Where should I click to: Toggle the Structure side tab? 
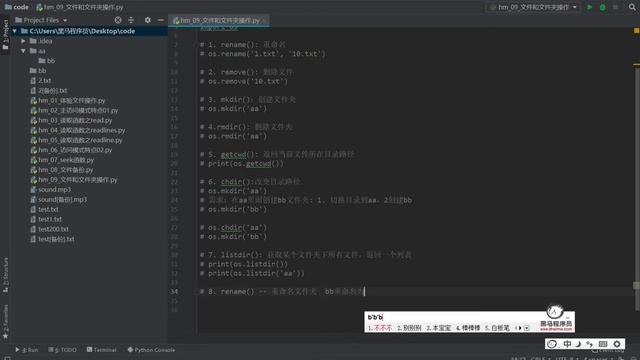(5, 274)
